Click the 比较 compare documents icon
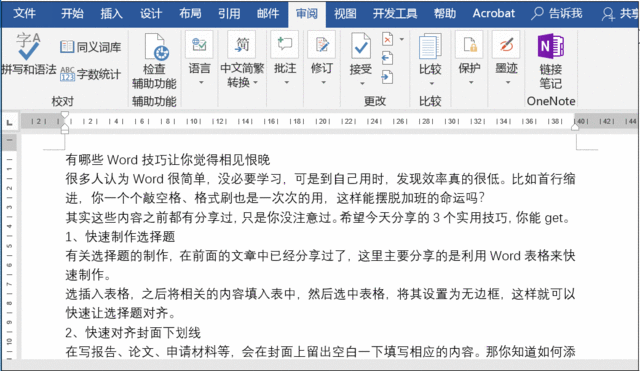640x371 pixels. (x=430, y=47)
